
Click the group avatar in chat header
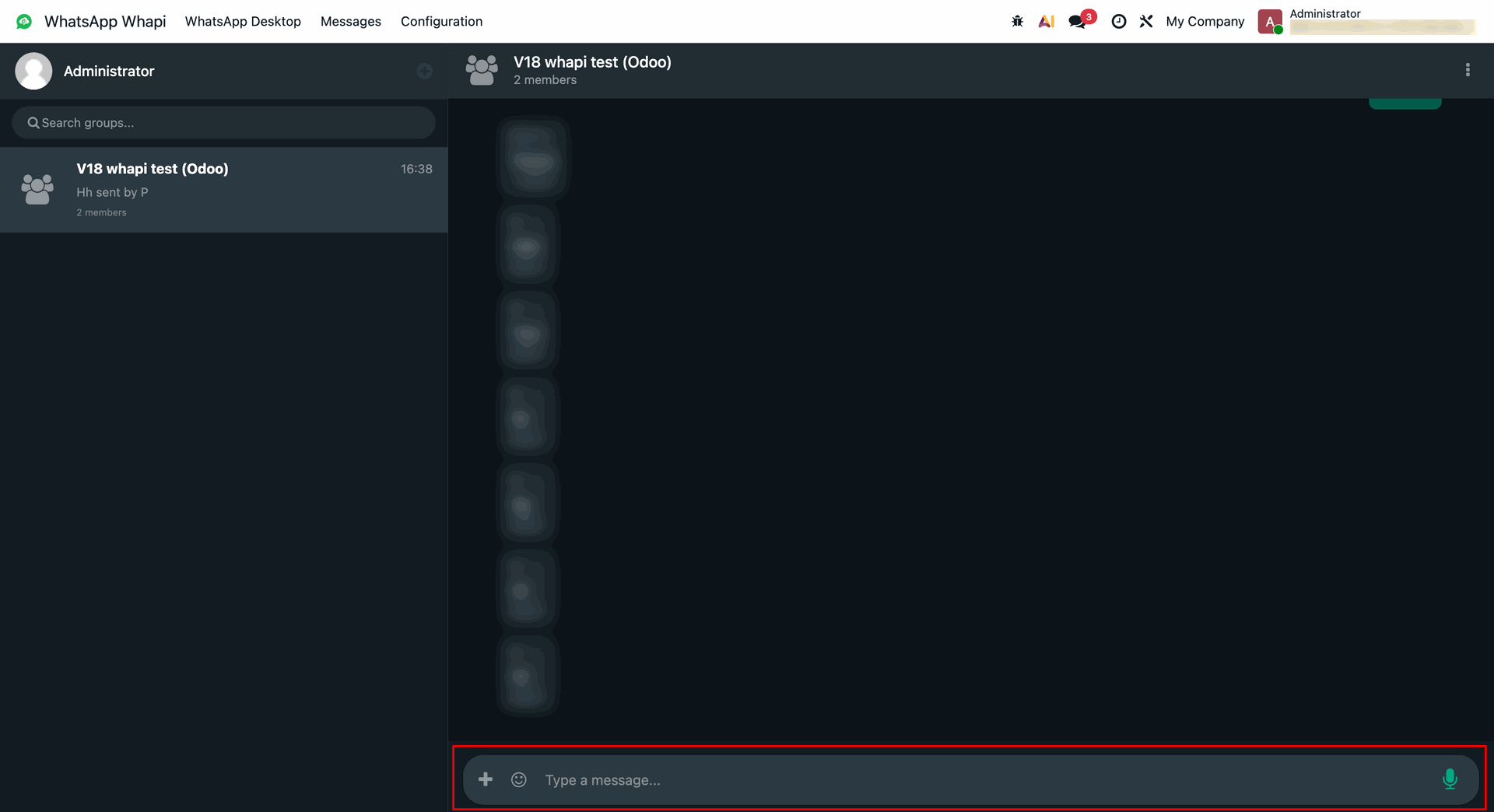pos(482,70)
